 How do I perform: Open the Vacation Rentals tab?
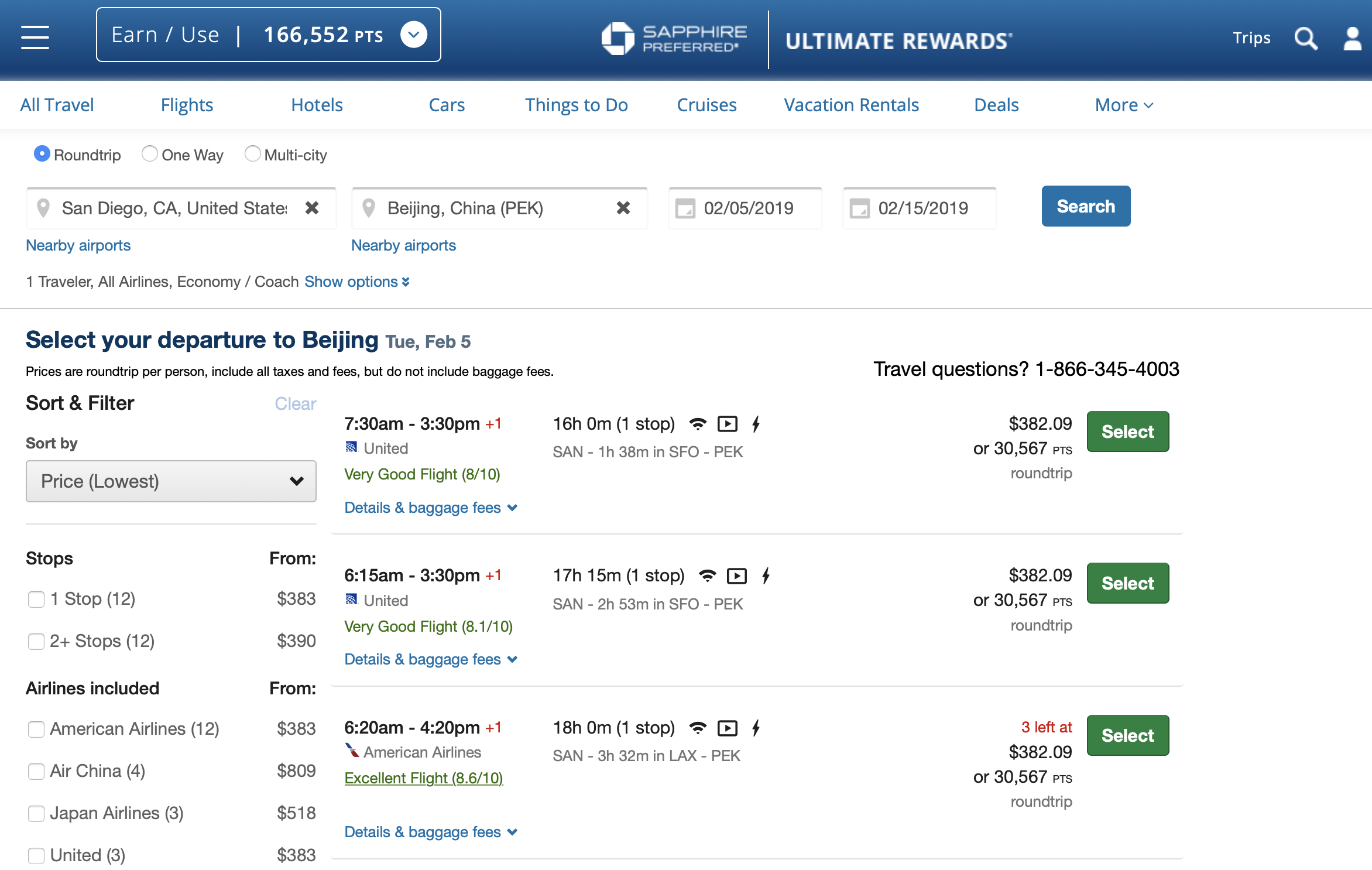click(851, 105)
